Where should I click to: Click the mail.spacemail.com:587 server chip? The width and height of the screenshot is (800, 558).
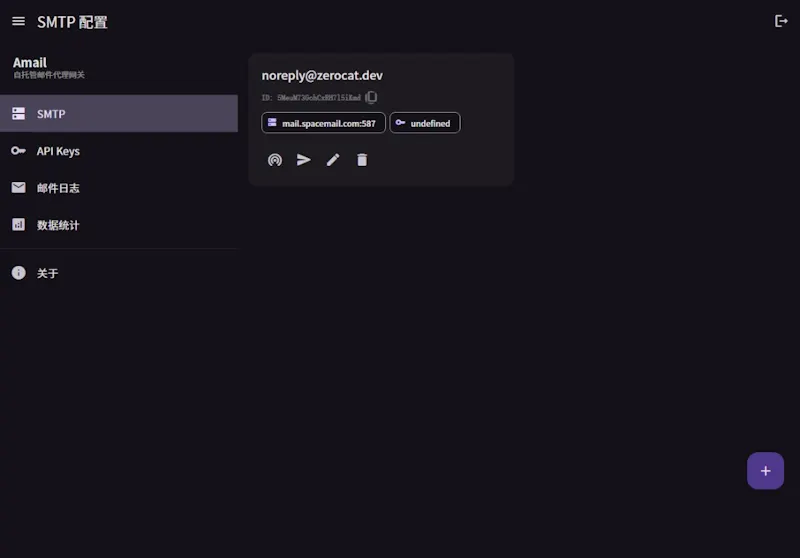(323, 123)
